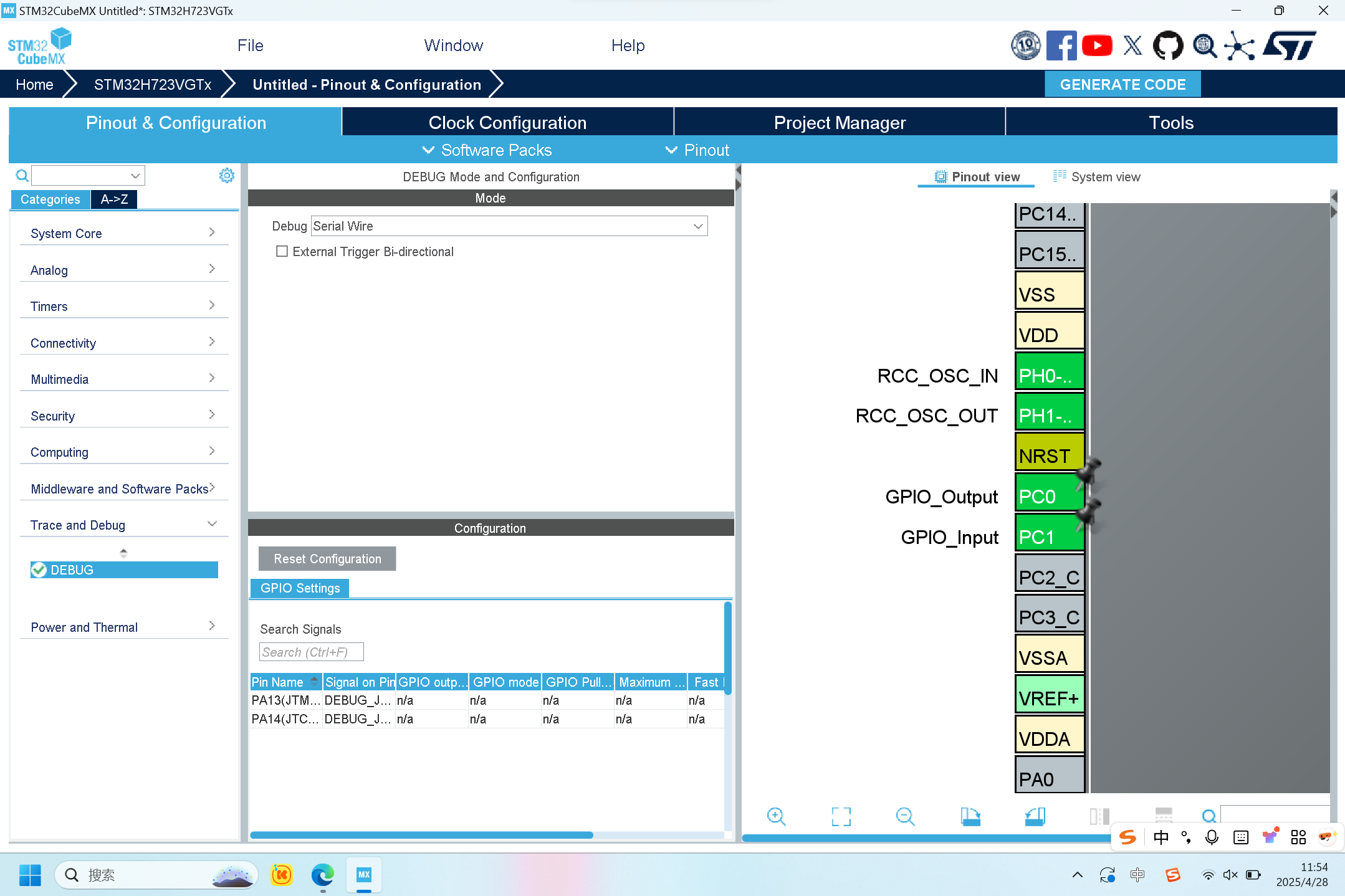Click the zoom in pinout icon
The height and width of the screenshot is (896, 1345).
pos(776,816)
